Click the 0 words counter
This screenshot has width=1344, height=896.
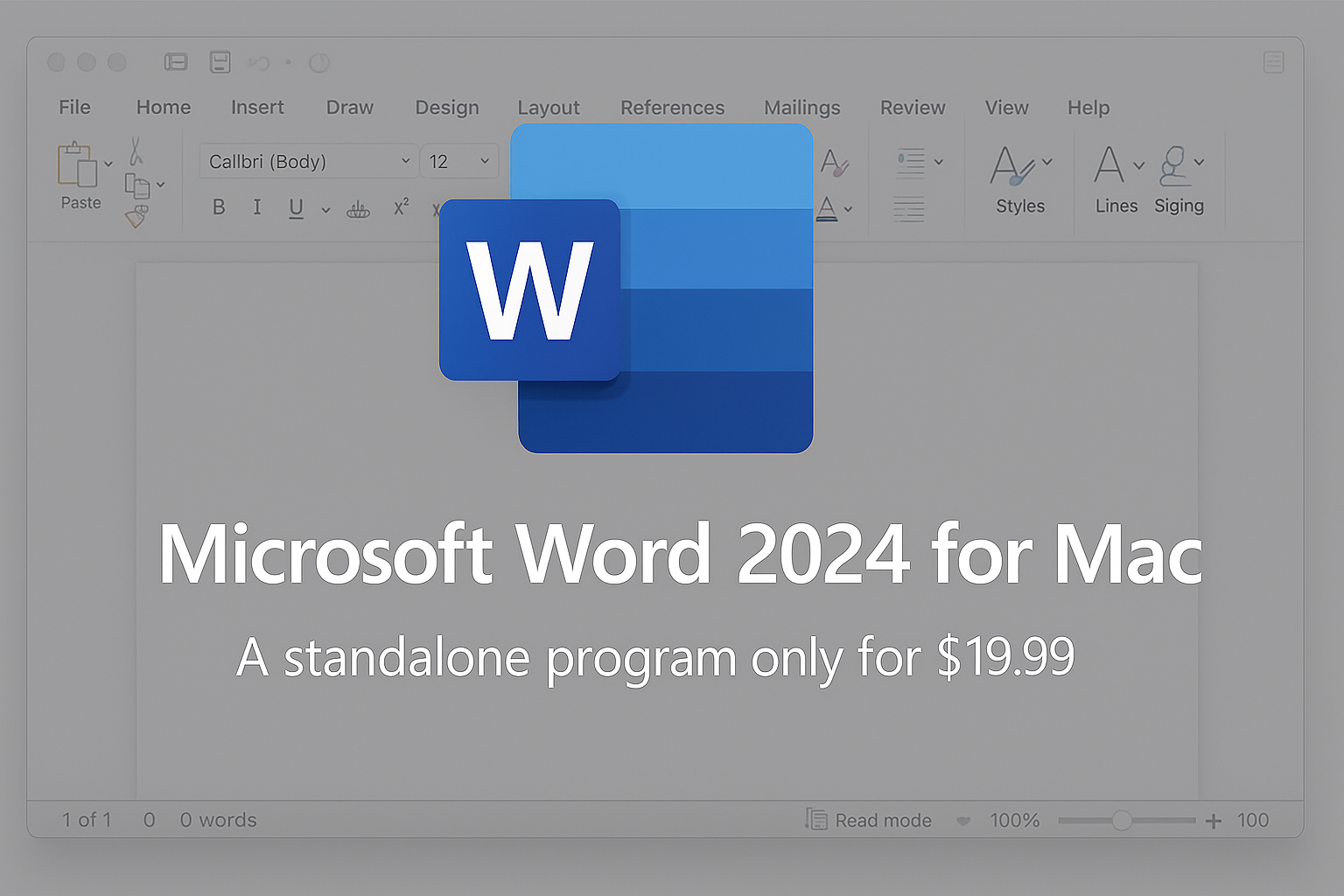click(x=219, y=820)
